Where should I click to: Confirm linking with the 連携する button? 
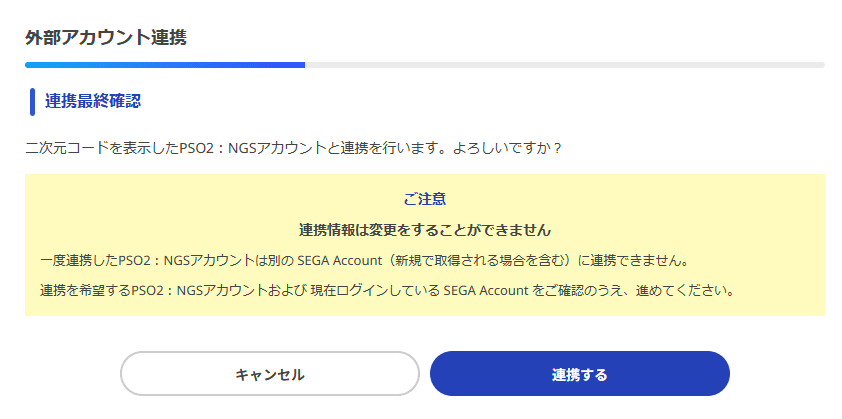pyautogui.click(x=579, y=374)
